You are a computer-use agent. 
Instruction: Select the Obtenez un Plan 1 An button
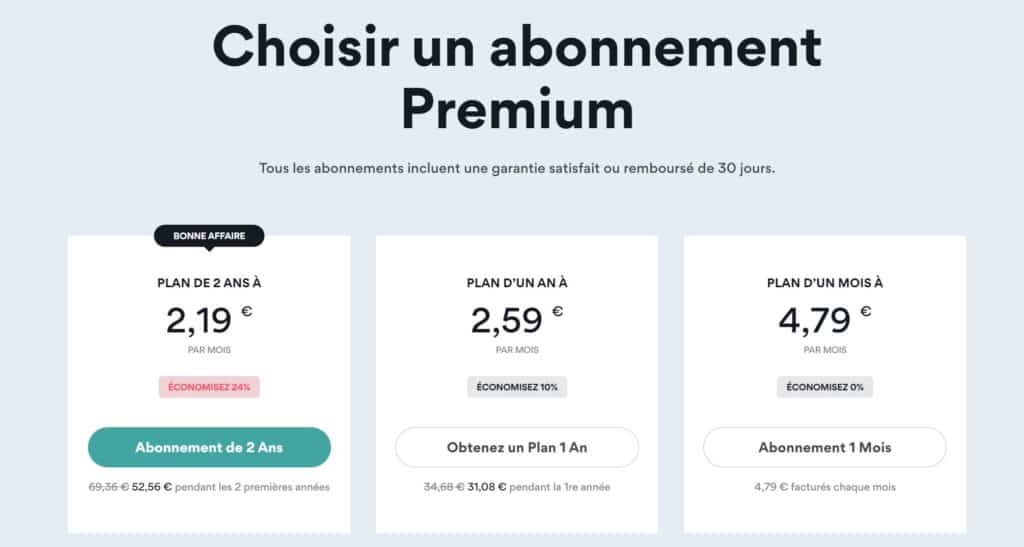coord(517,447)
